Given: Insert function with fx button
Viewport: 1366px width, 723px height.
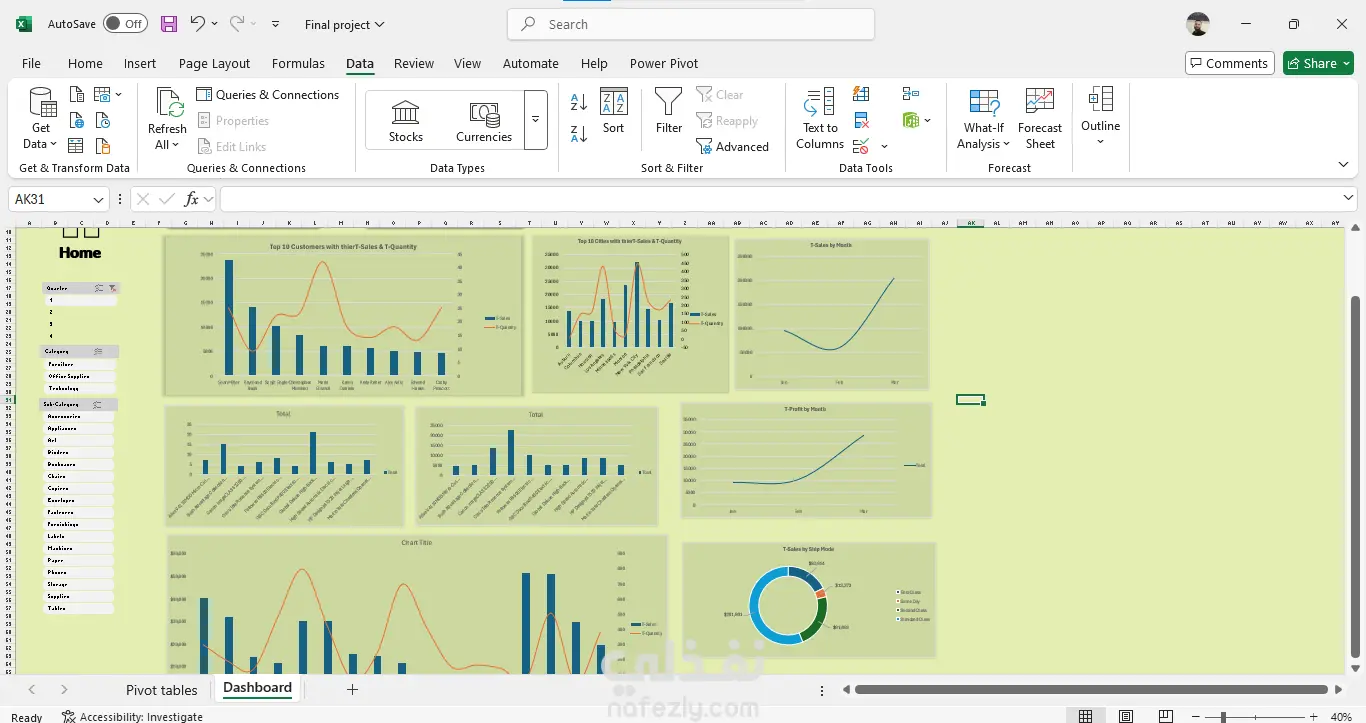Looking at the screenshot, I should [192, 199].
